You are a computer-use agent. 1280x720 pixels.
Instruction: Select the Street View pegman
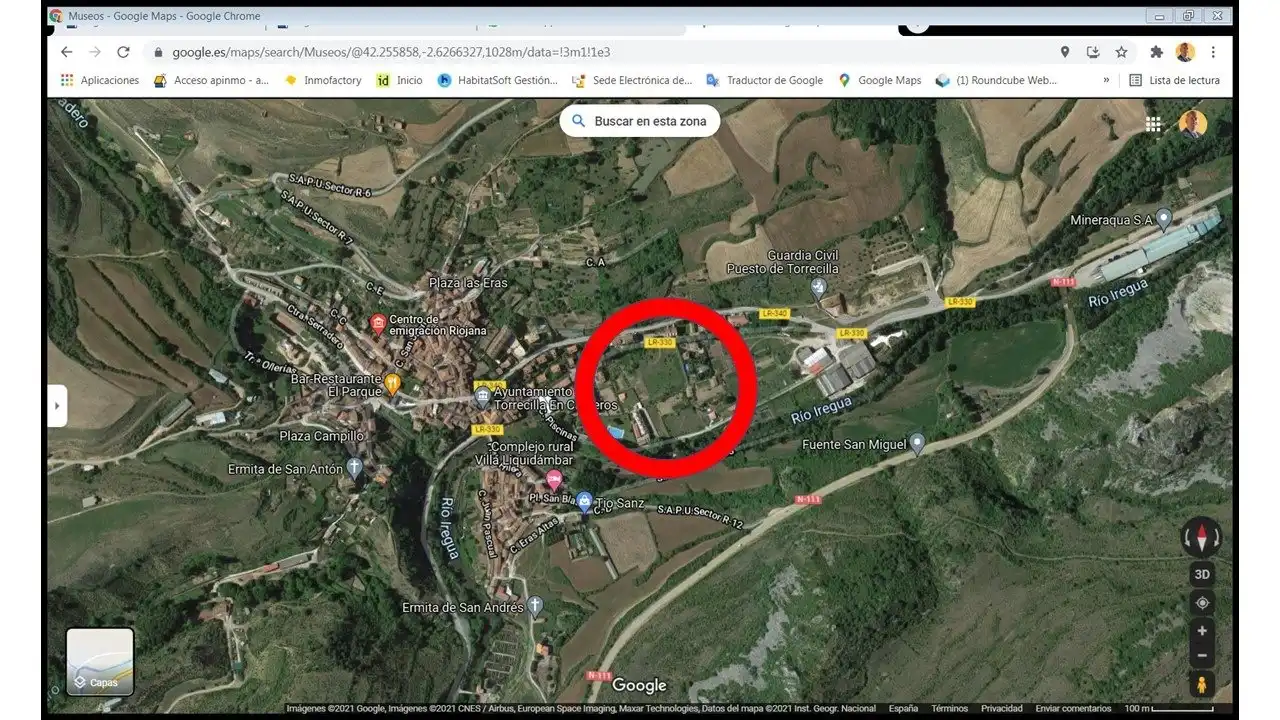click(1202, 685)
